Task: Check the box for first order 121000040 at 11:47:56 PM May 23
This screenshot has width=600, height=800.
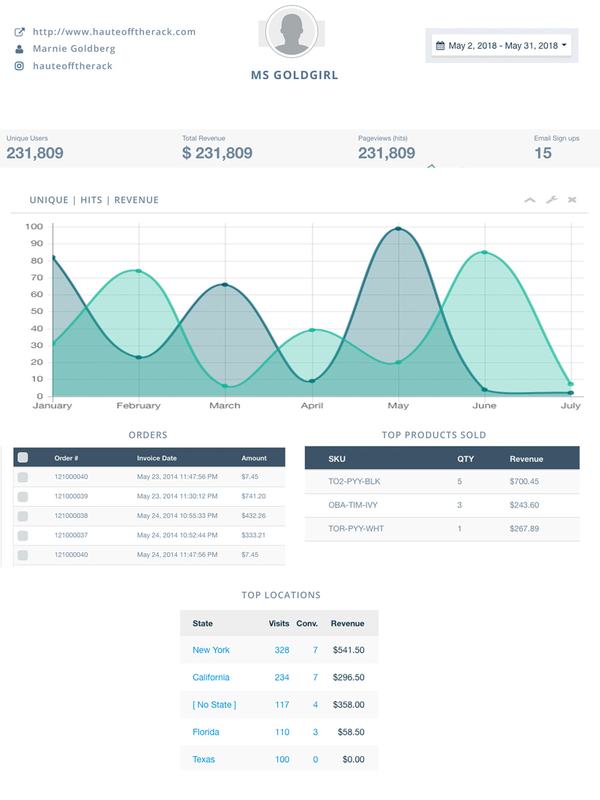Action: [23, 478]
